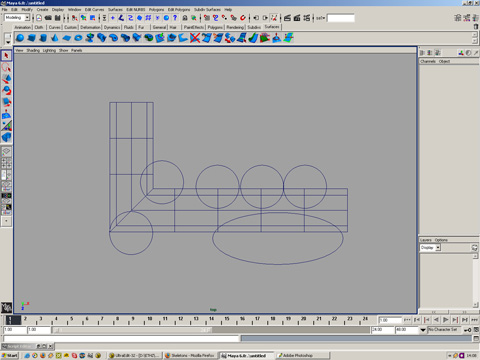Click the last-used tool icon in toolbox
This screenshot has width=480, height=360.
(6, 137)
